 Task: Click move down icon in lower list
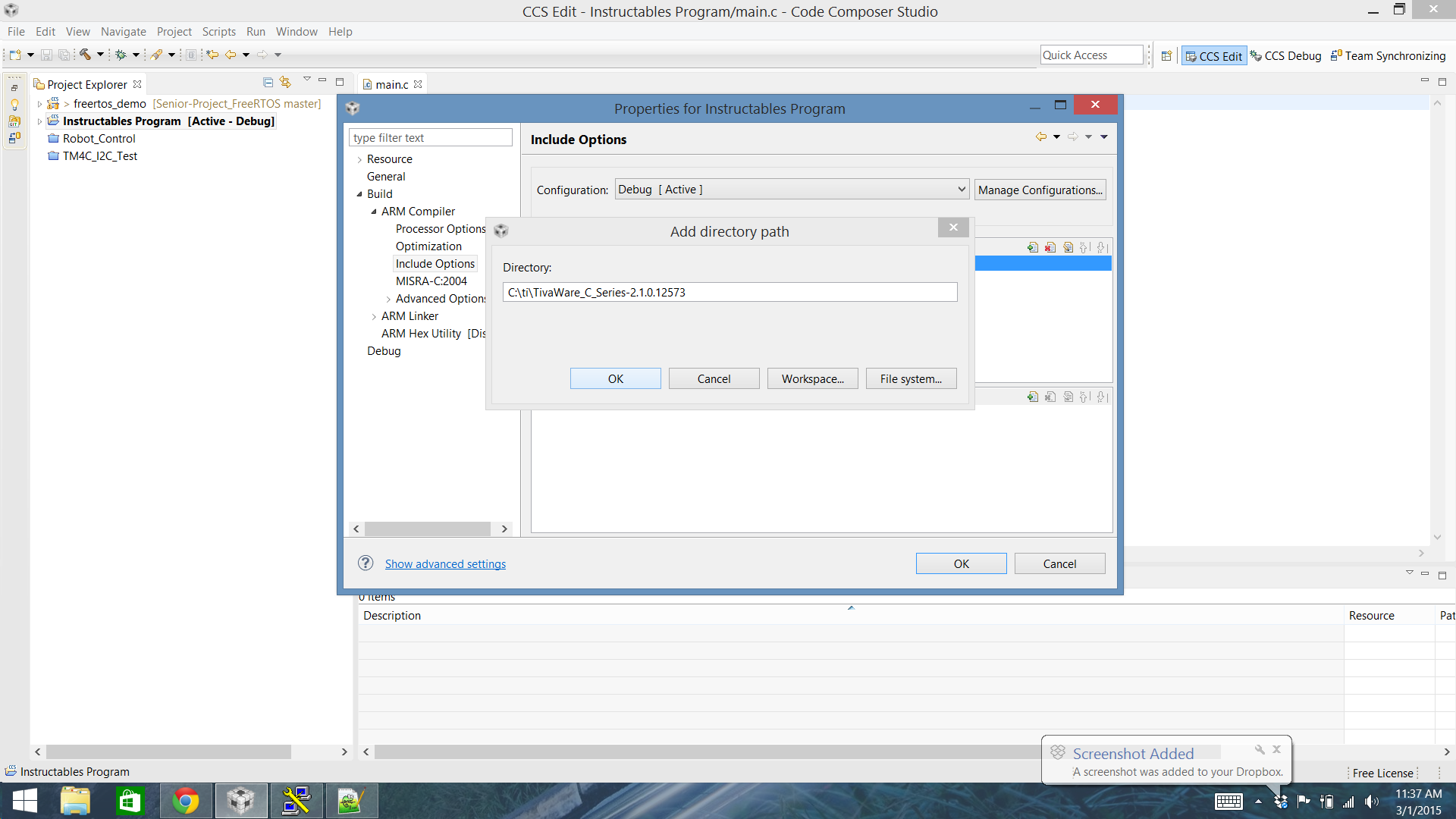[x=1103, y=397]
